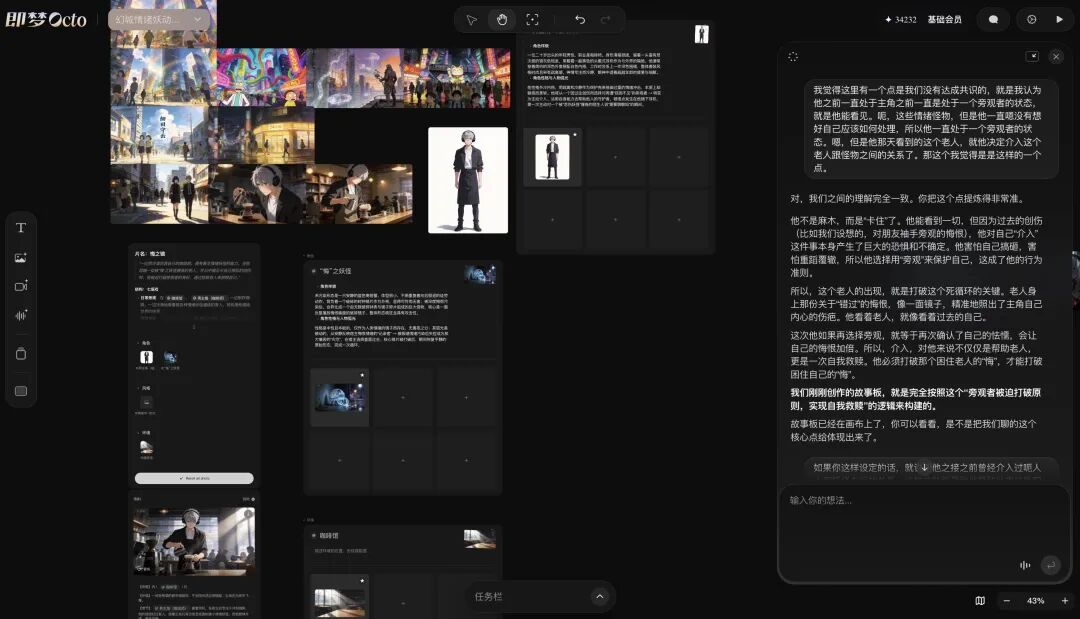Image resolution: width=1080 pixels, height=619 pixels.
Task: Click the fit-to-screen framing icon
Action: point(532,19)
